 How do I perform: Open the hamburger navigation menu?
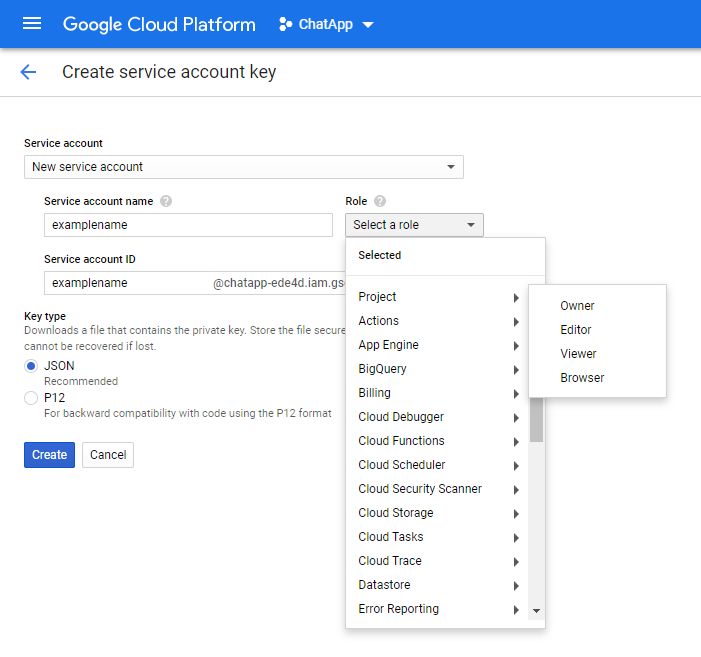[x=32, y=23]
